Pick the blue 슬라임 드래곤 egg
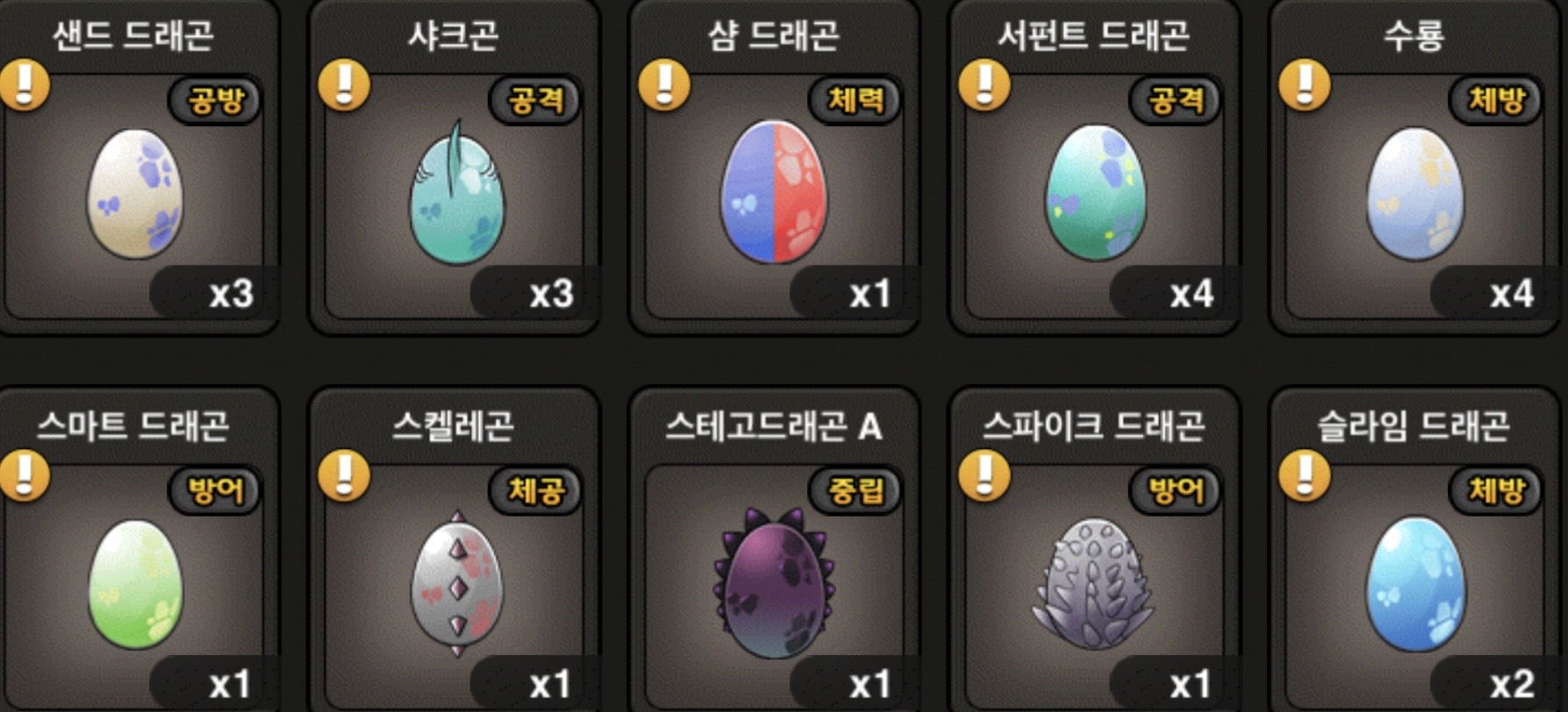 pyautogui.click(x=1415, y=585)
